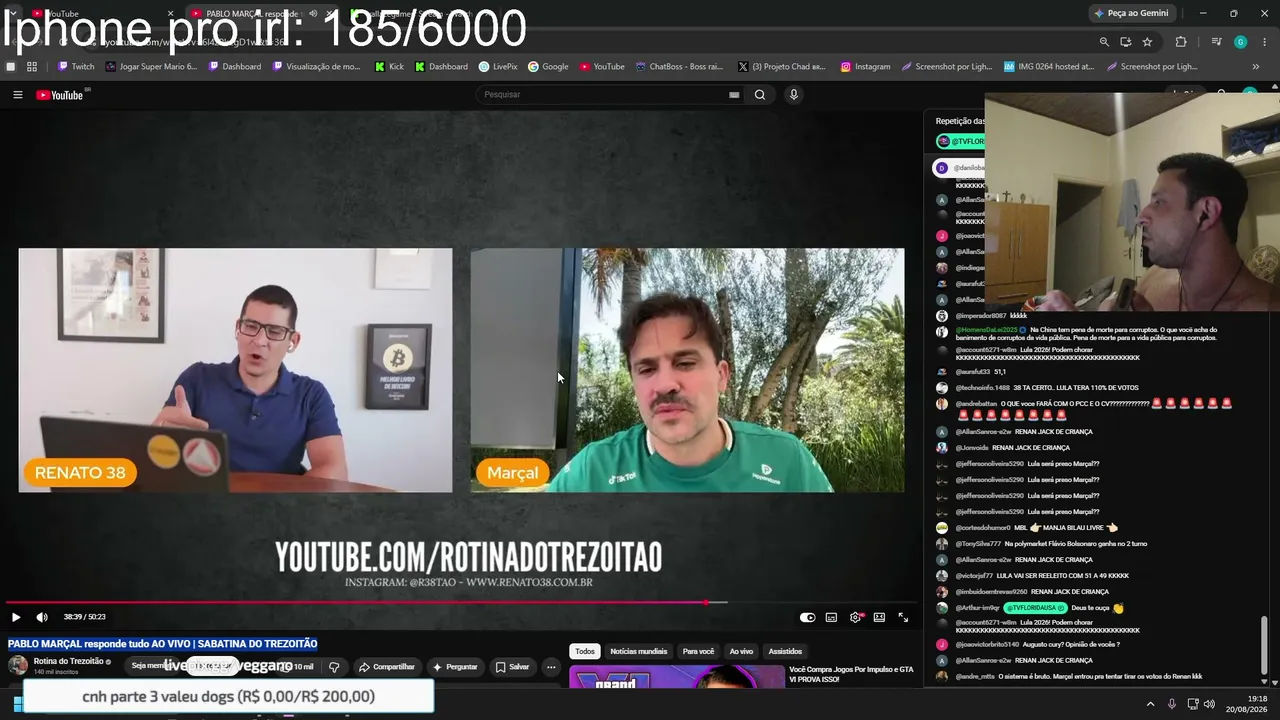Open the LivePix bookmark

(498, 67)
